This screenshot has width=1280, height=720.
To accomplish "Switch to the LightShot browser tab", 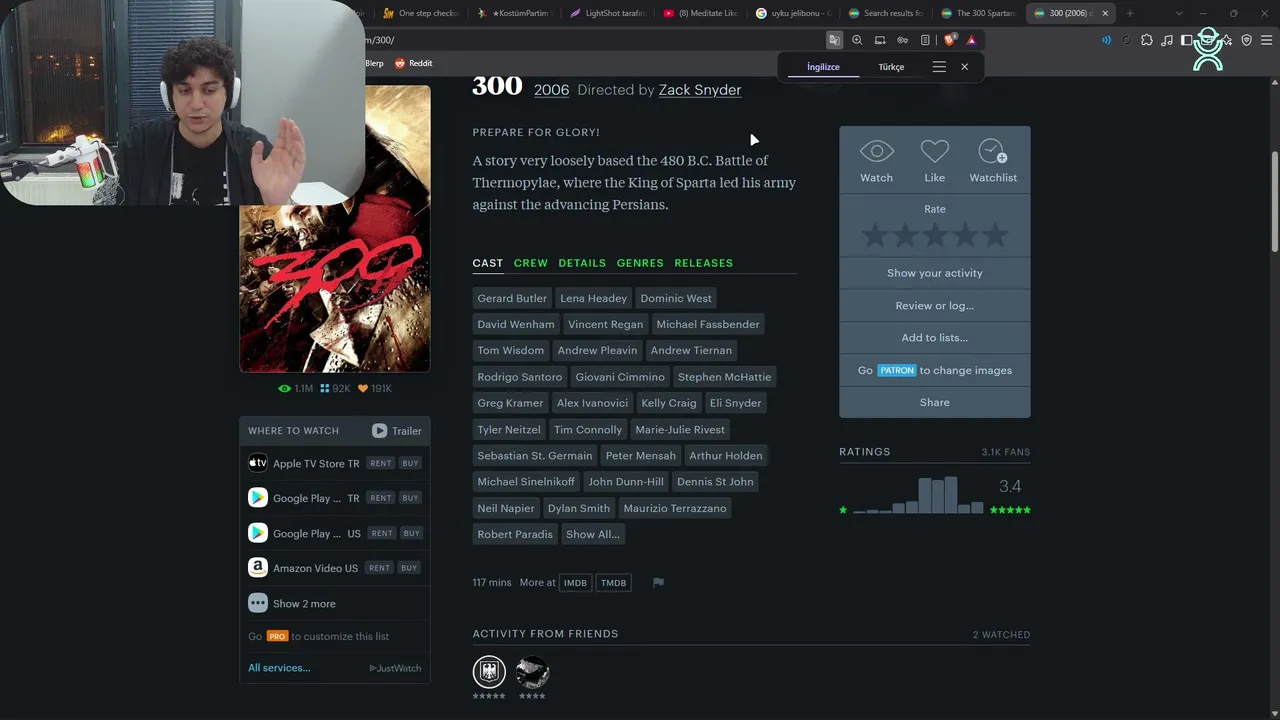I will [x=608, y=13].
